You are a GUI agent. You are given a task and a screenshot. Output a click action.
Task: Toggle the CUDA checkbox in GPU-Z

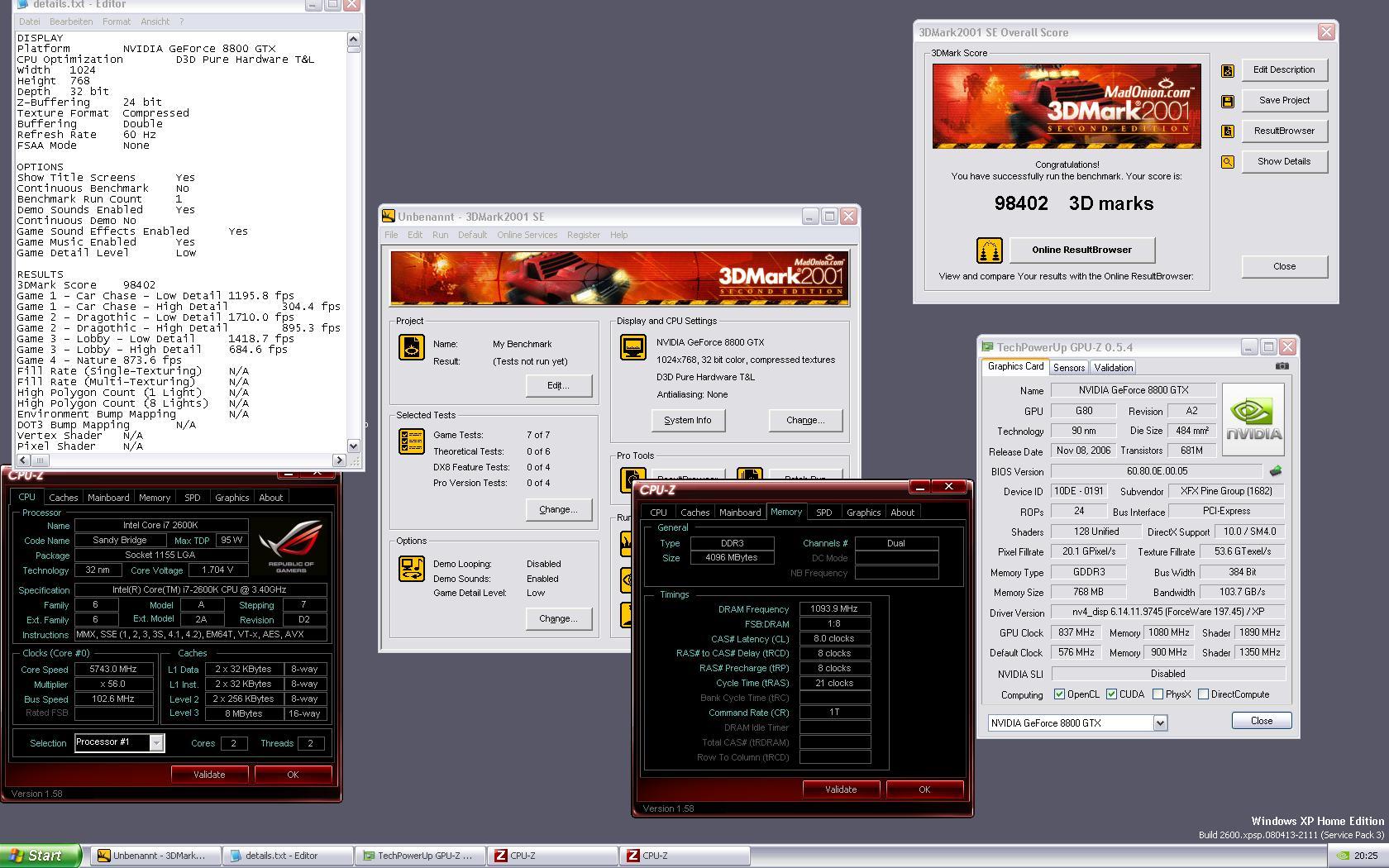pos(1111,694)
